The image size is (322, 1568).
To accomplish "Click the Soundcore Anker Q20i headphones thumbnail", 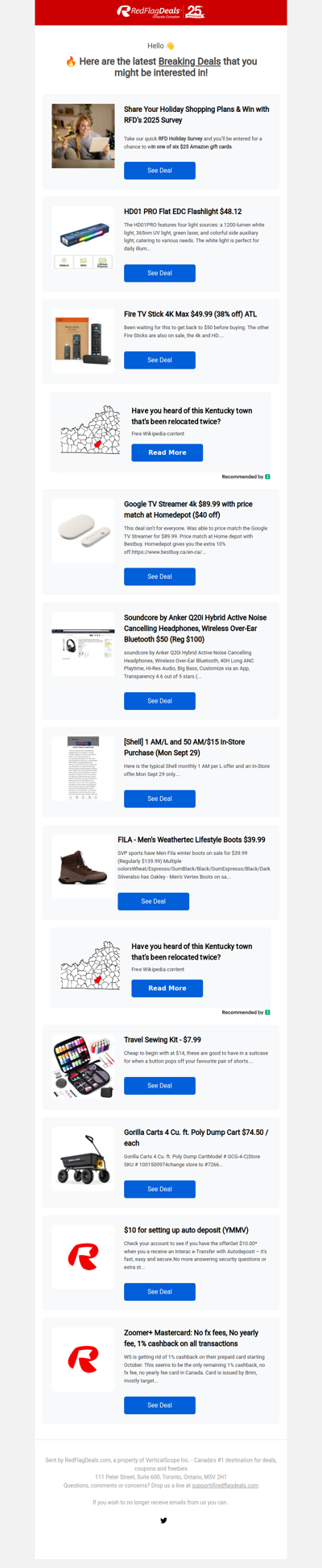I will click(x=83, y=644).
